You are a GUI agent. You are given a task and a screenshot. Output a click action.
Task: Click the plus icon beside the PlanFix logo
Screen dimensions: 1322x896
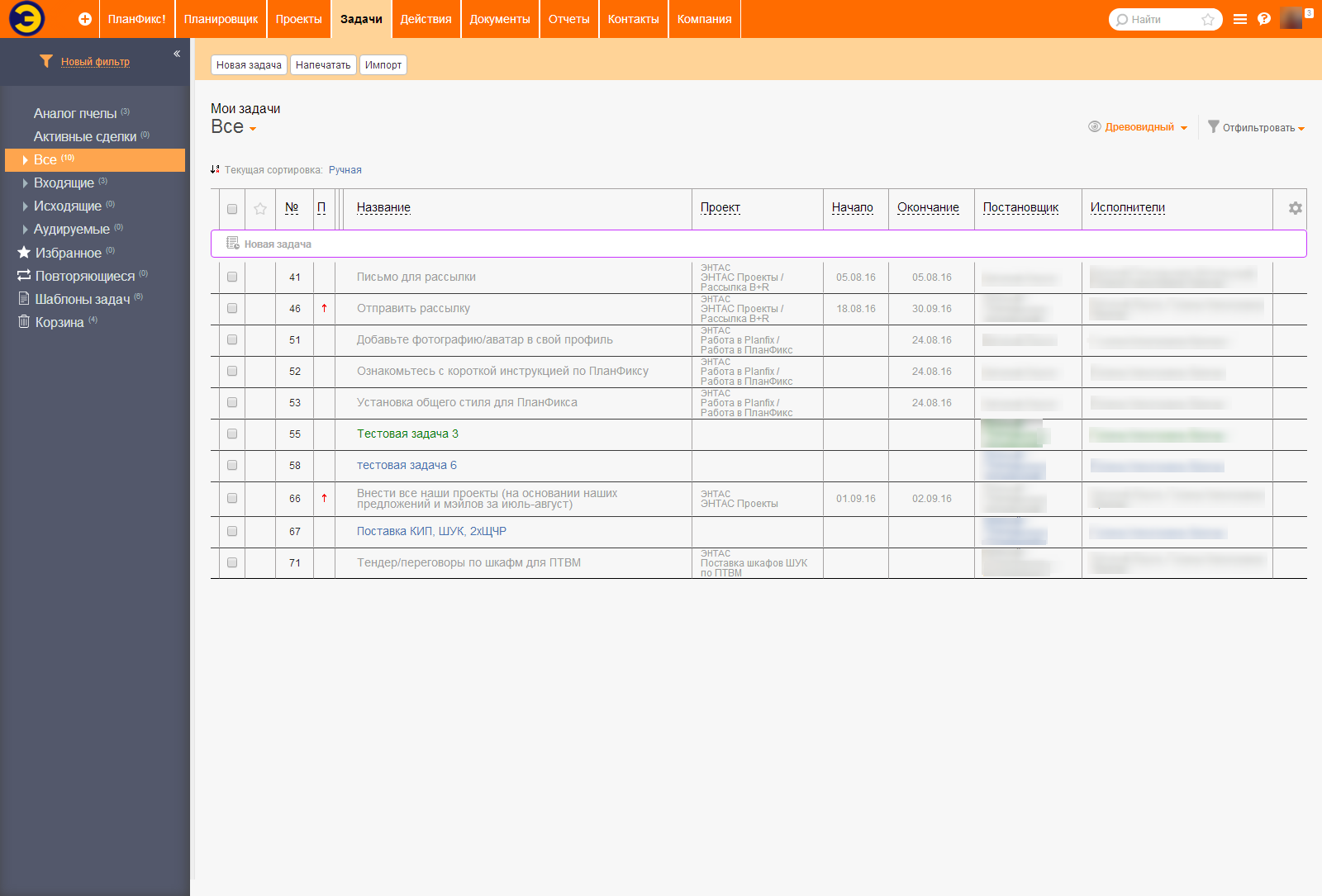(83, 18)
